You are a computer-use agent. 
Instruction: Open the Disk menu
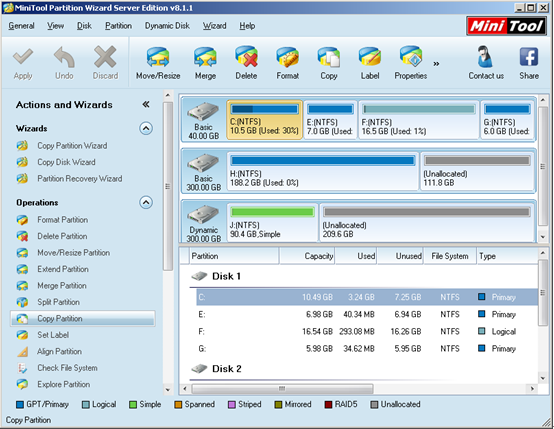point(84,26)
